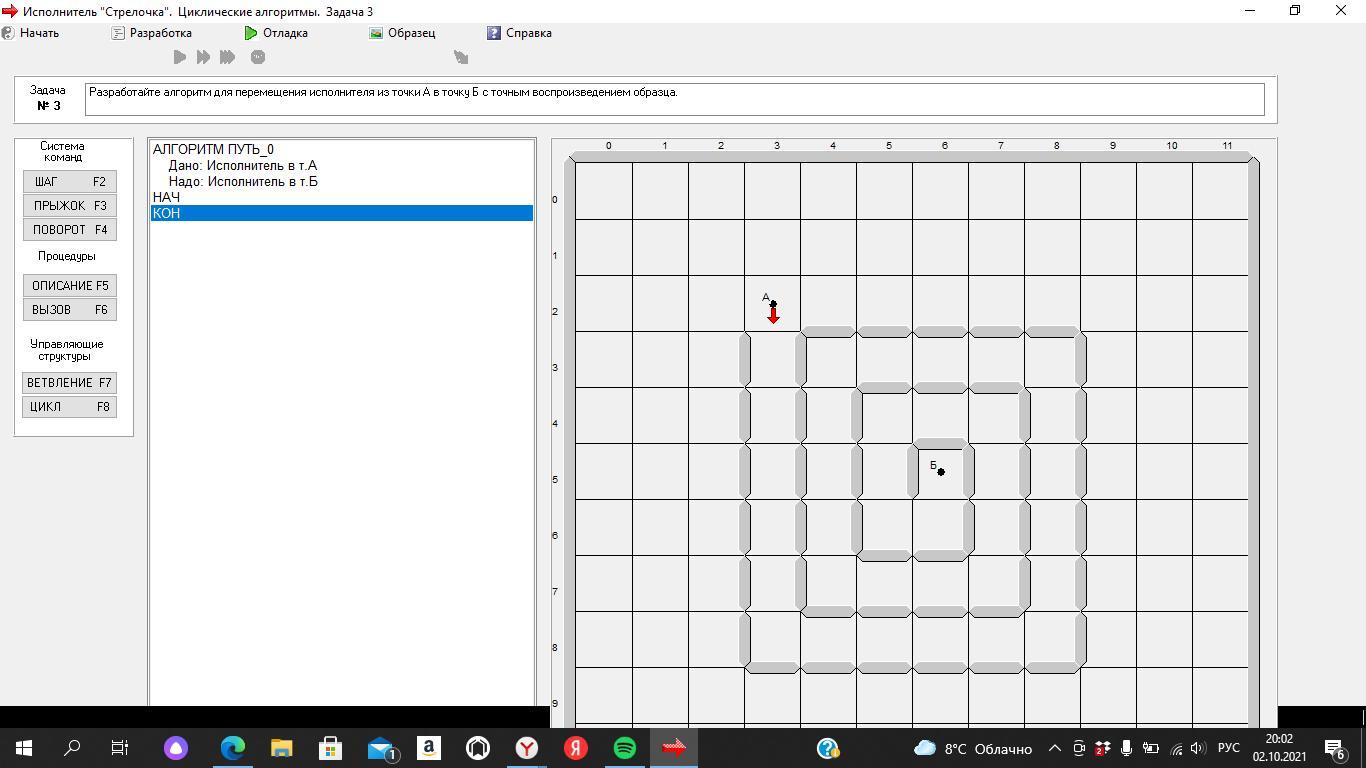Click the hand icon right of playback controls
Viewport: 1366px width, 768px height.
click(461, 57)
